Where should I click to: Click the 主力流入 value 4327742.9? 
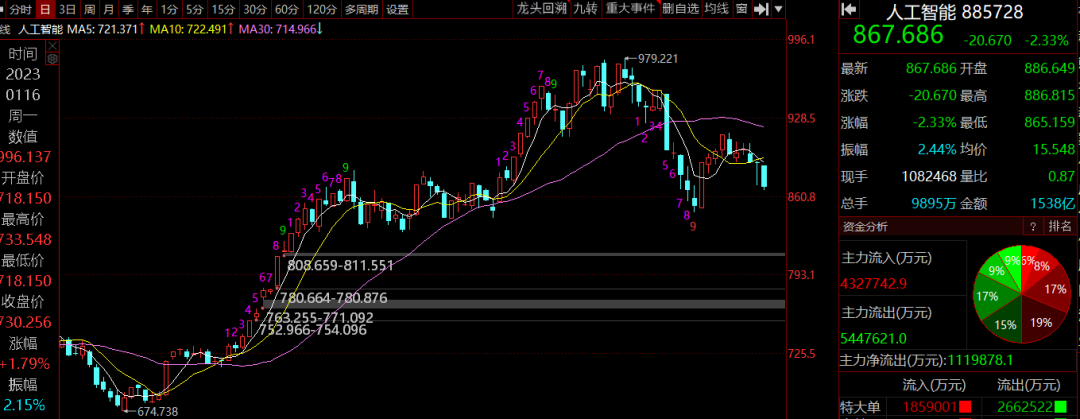click(x=874, y=284)
